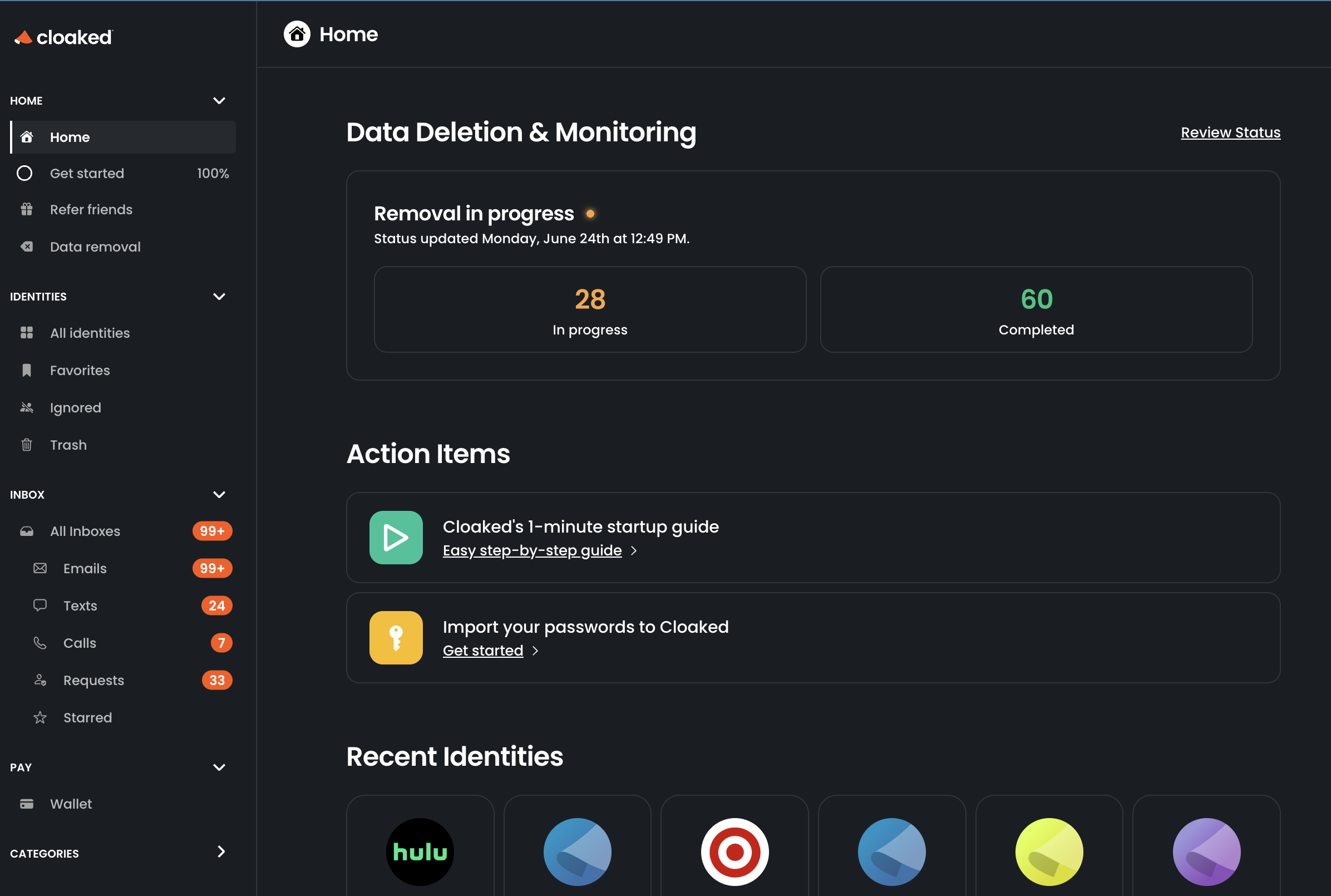The height and width of the screenshot is (896, 1331).
Task: Open Review Status link
Action: [x=1230, y=132]
